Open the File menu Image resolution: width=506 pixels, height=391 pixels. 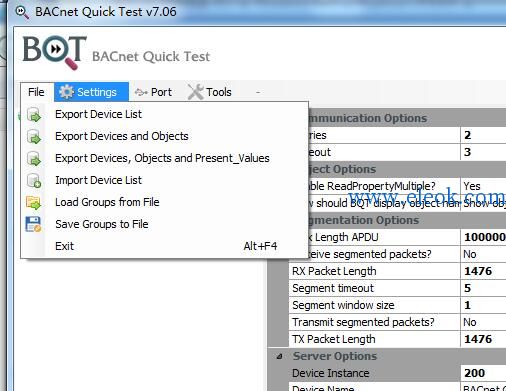tap(36, 92)
